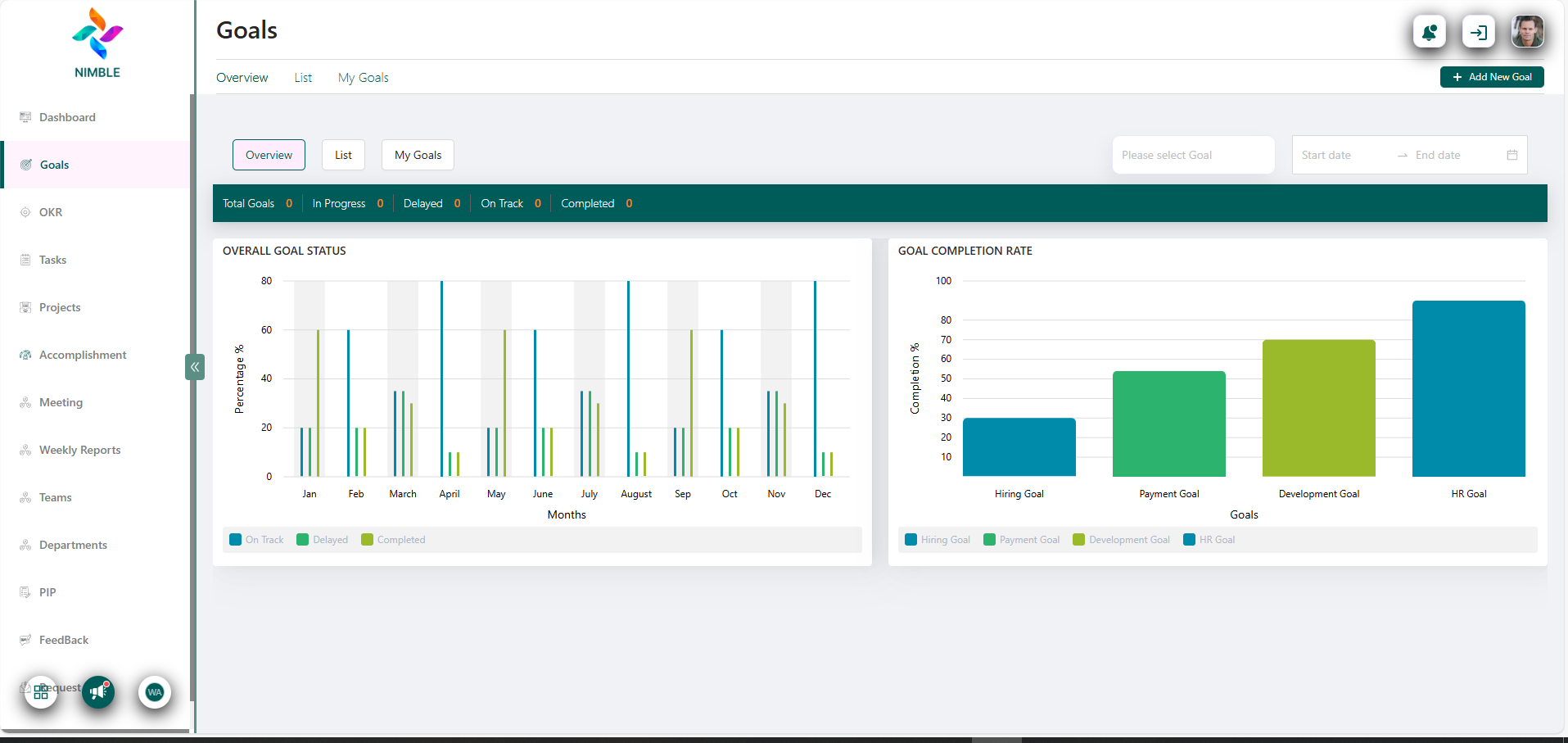
Task: Open OKR from the sidebar menu
Action: [x=51, y=212]
